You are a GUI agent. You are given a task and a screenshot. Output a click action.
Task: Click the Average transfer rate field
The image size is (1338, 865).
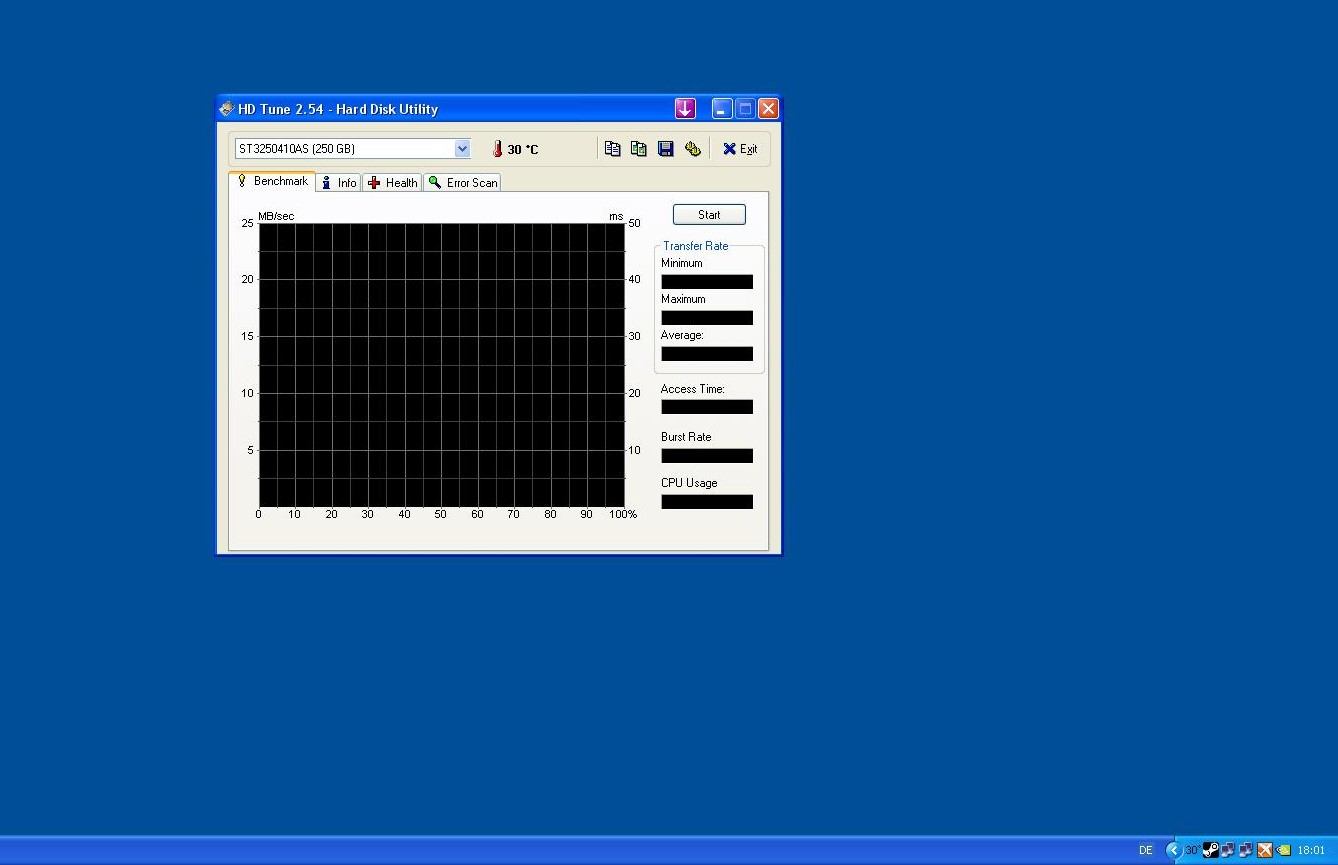coord(707,354)
